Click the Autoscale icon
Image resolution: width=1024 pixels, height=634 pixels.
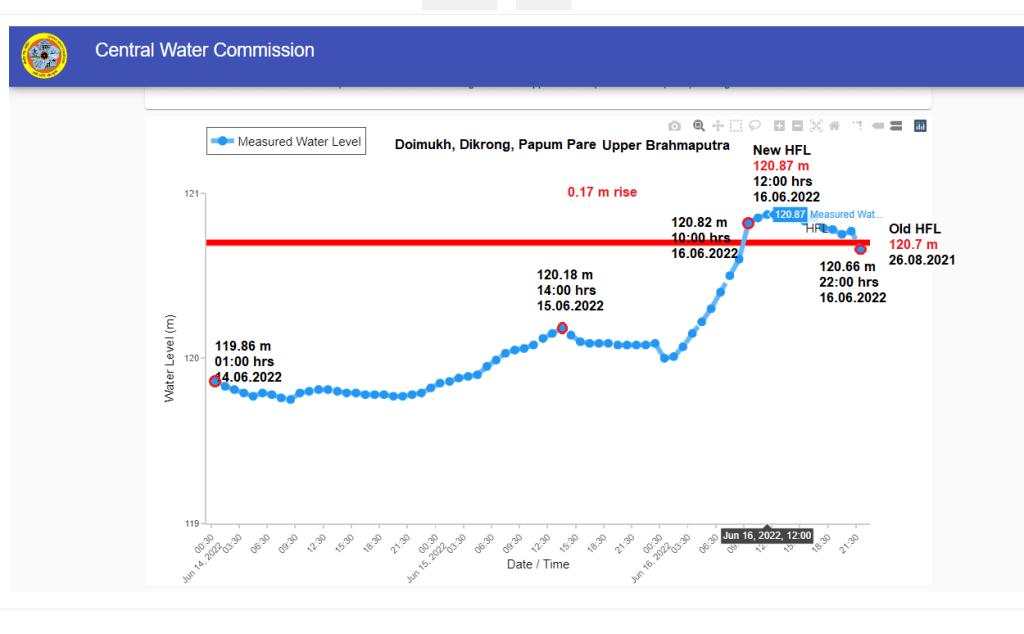[x=816, y=126]
